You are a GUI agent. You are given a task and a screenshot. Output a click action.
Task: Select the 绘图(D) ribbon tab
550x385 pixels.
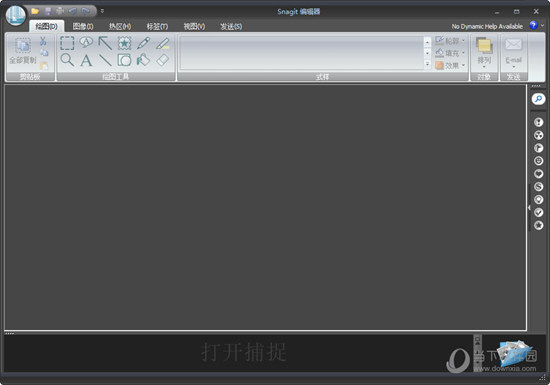coord(46,26)
